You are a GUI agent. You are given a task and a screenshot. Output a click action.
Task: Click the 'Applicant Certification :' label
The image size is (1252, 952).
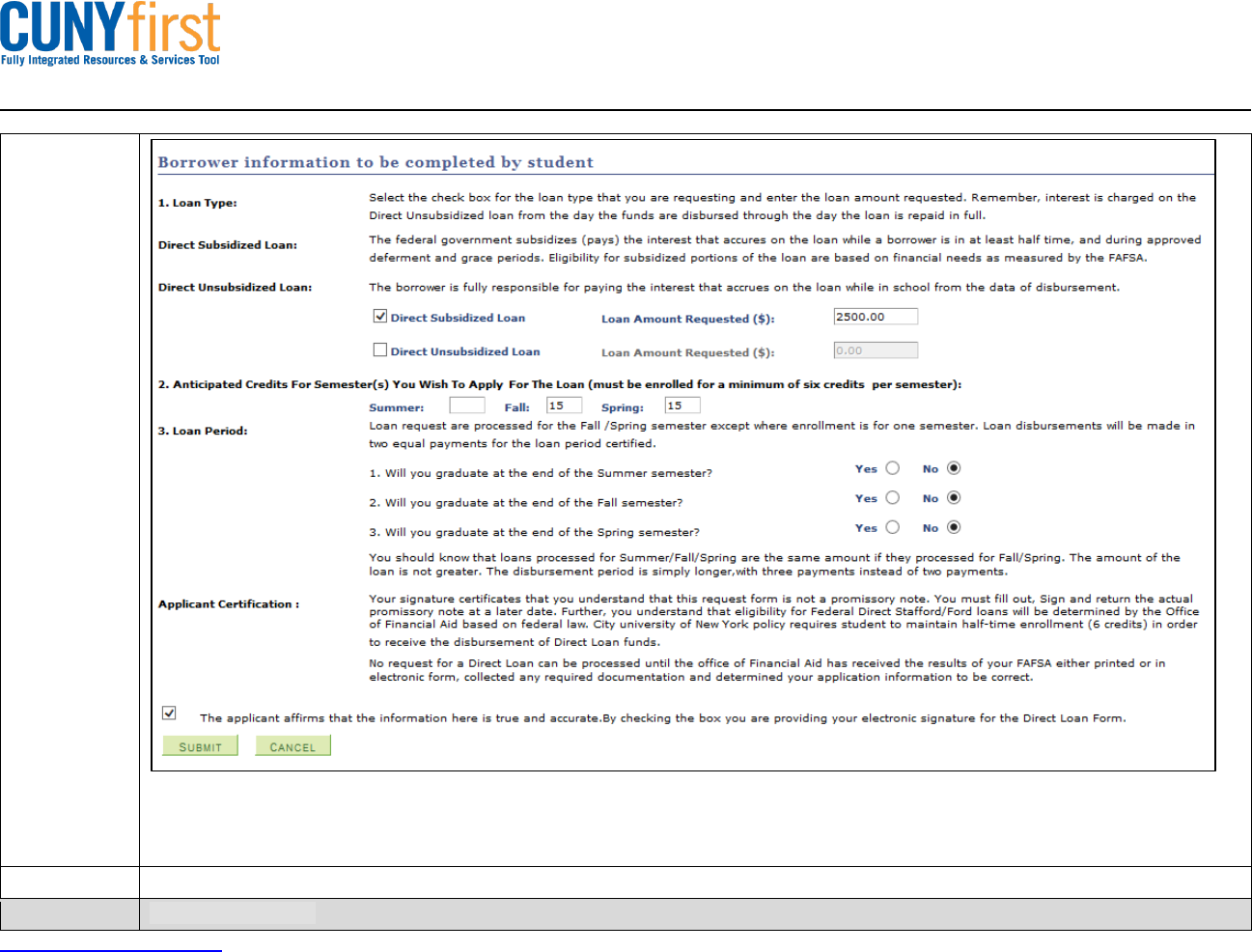[229, 603]
